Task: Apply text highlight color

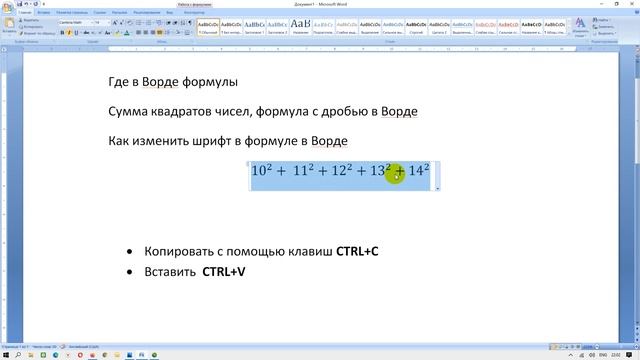Action: 117,33
